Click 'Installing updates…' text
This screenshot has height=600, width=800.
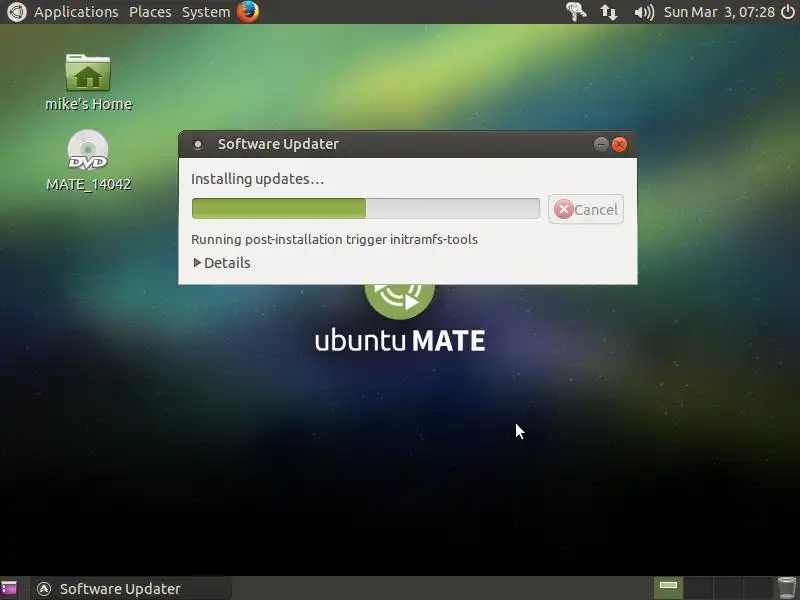click(258, 179)
